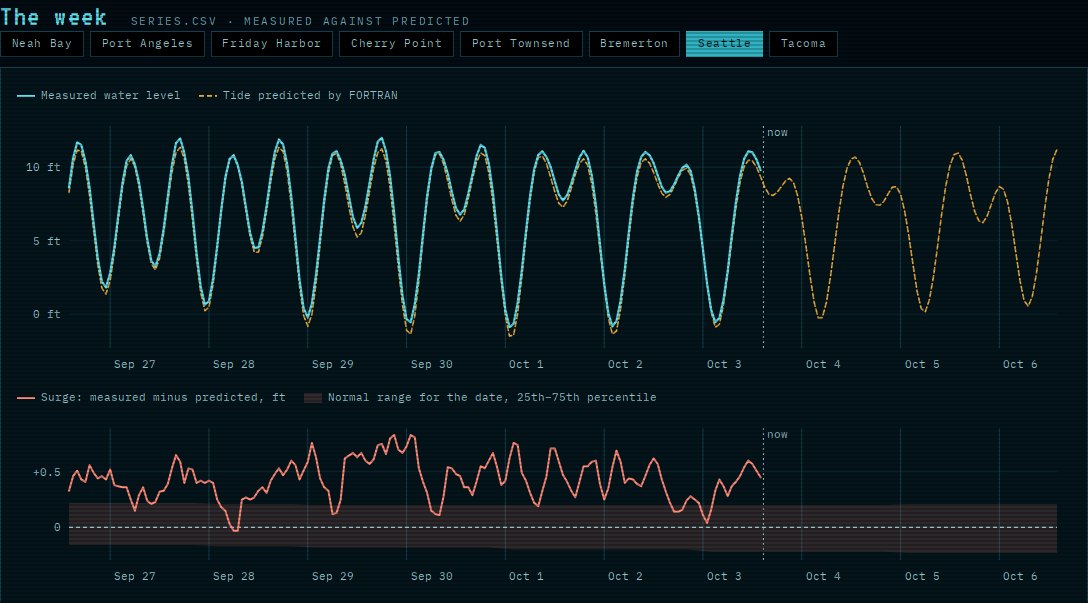
Task: Click 'Oct 1' under the tide chart
Action: [526, 364]
